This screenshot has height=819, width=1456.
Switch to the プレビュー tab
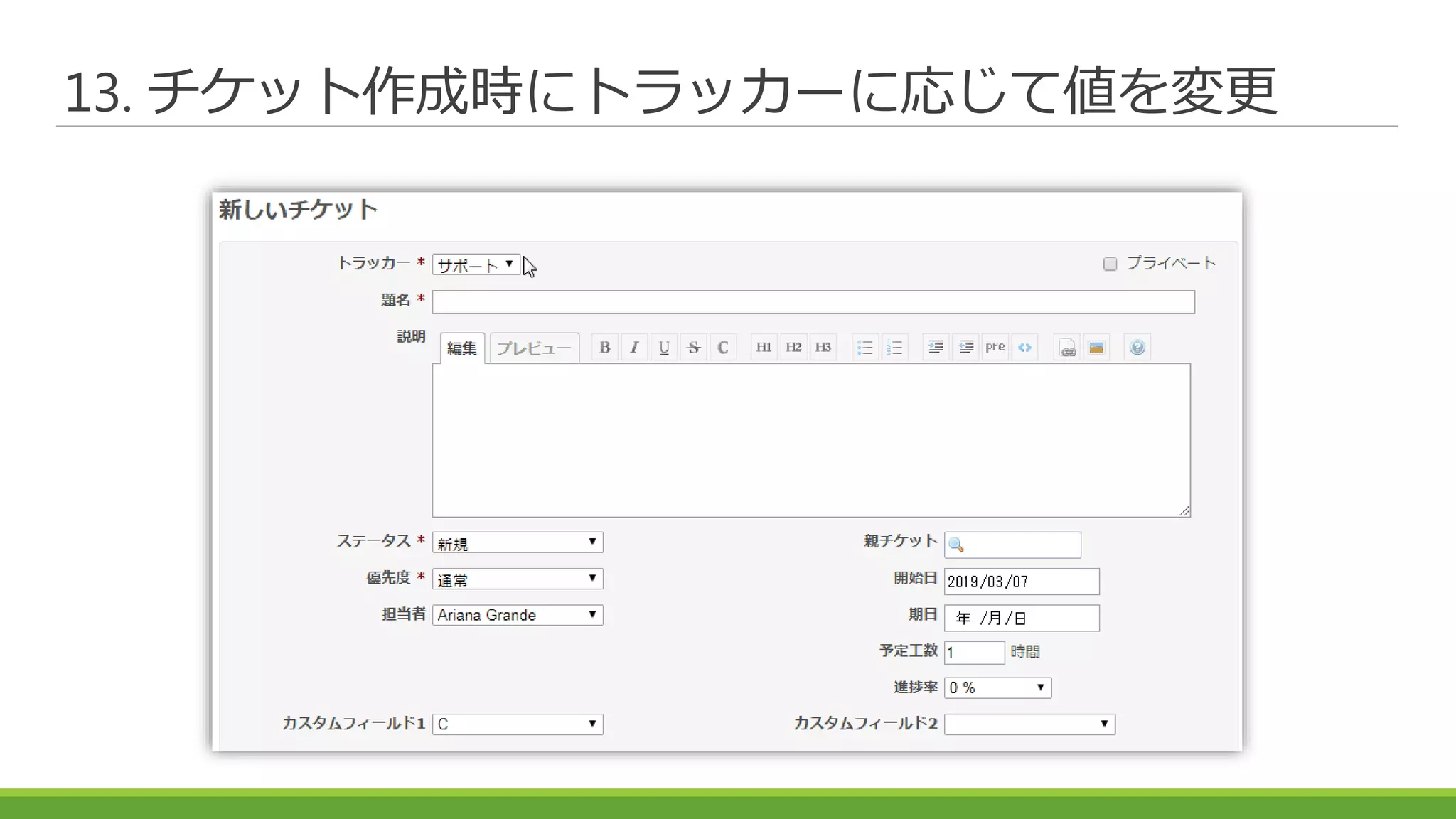534,348
